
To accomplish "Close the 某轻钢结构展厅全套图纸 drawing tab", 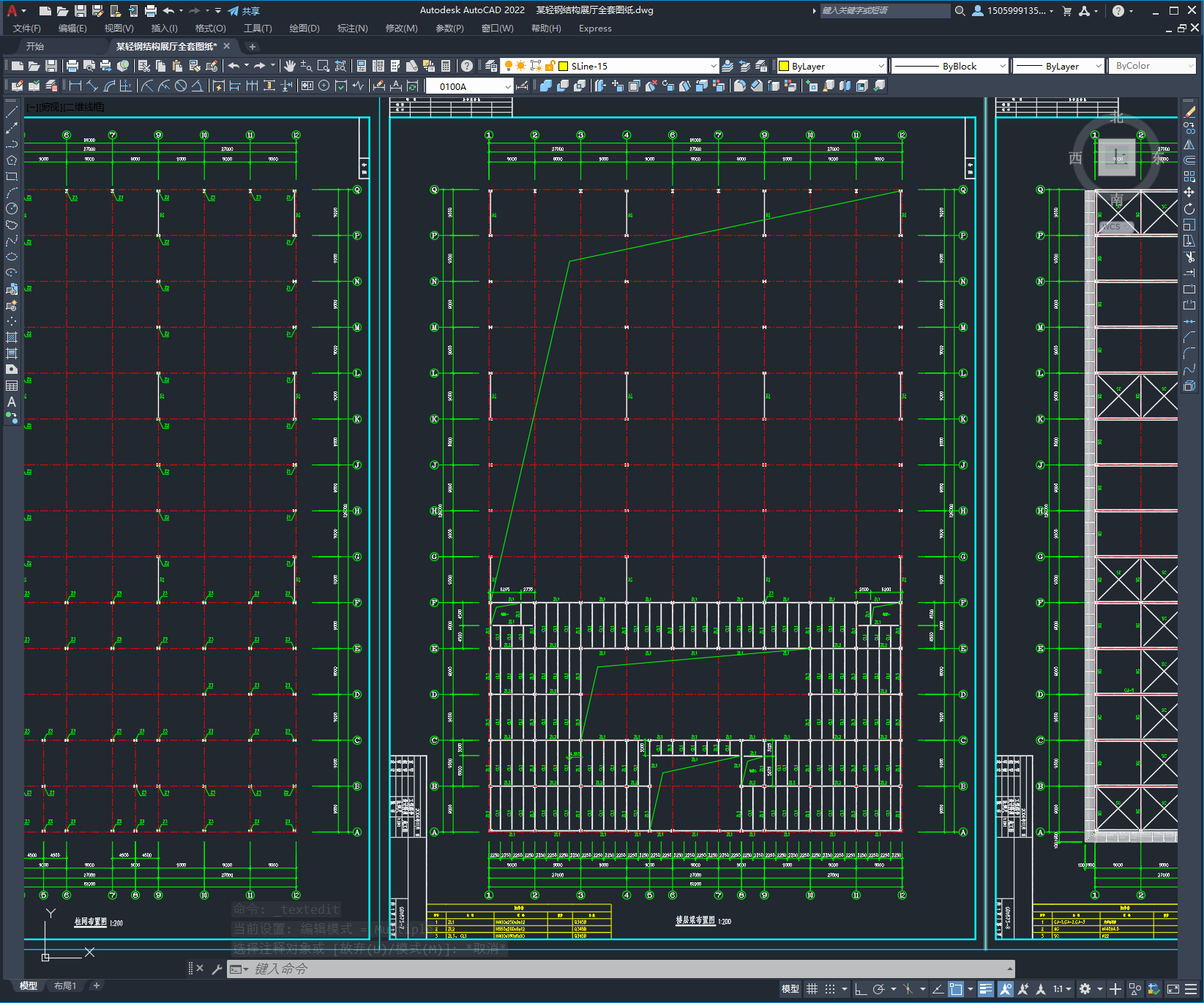I will pos(227,46).
